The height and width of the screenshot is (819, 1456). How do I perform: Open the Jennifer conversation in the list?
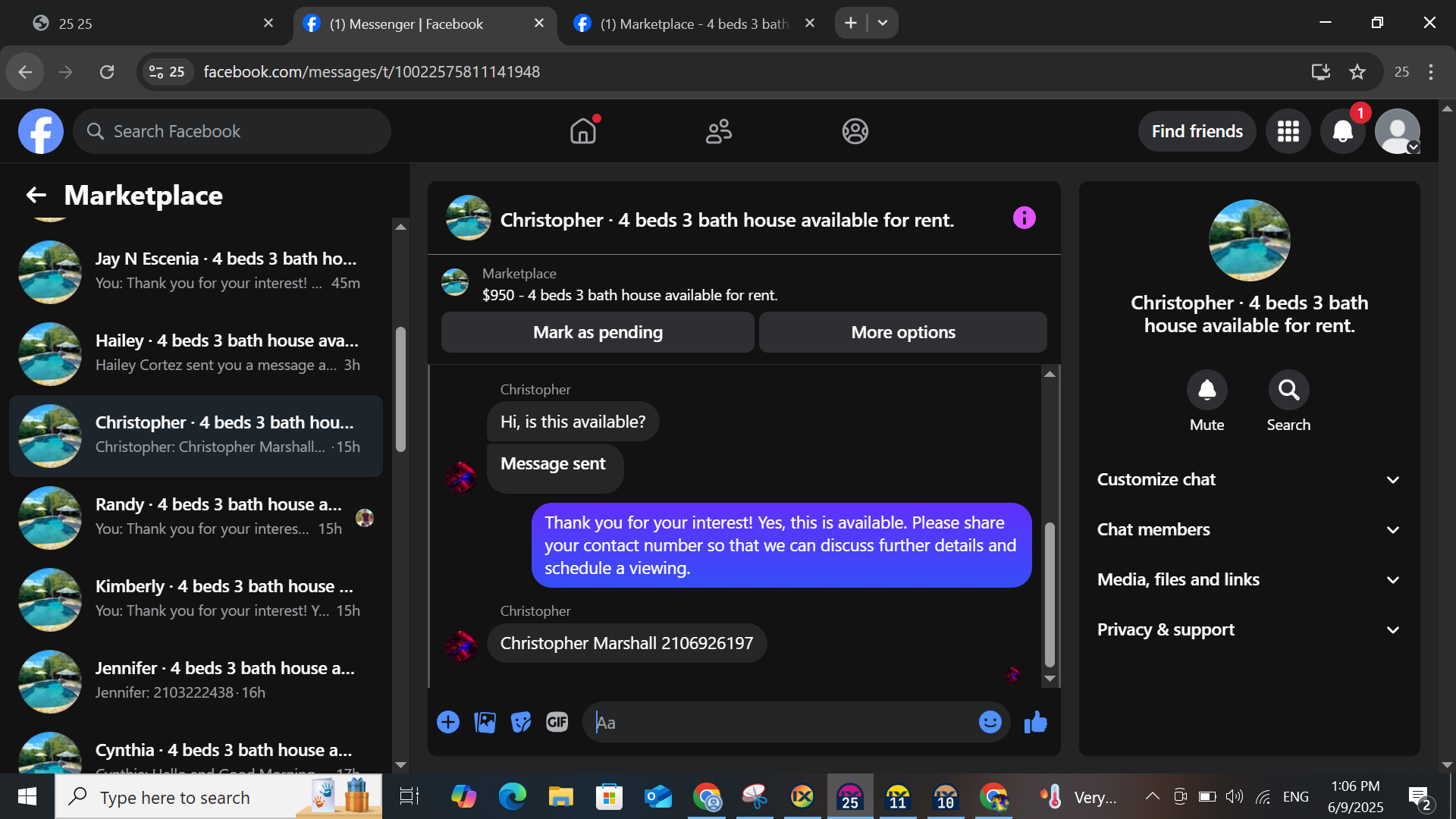[x=196, y=680]
